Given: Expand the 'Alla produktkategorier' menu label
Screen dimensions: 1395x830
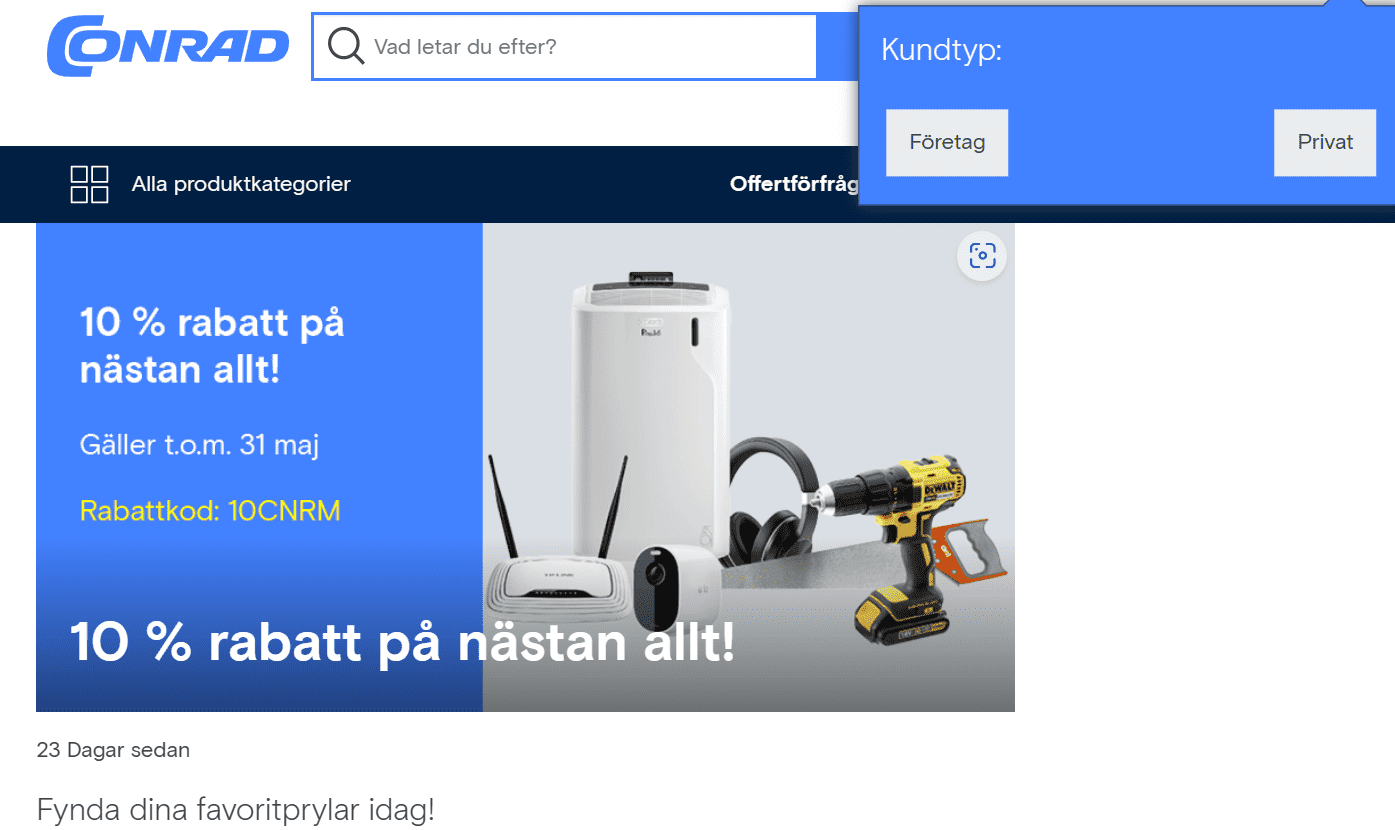Looking at the screenshot, I should coord(241,184).
